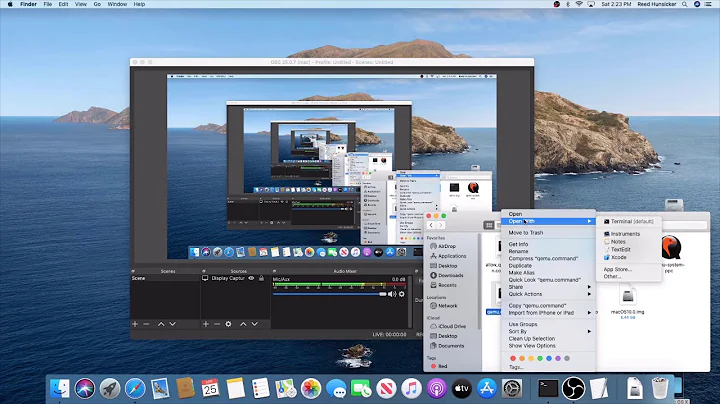This screenshot has width=720, height=404.
Task: Expand the Quick Actions submenu
Action: point(548,294)
